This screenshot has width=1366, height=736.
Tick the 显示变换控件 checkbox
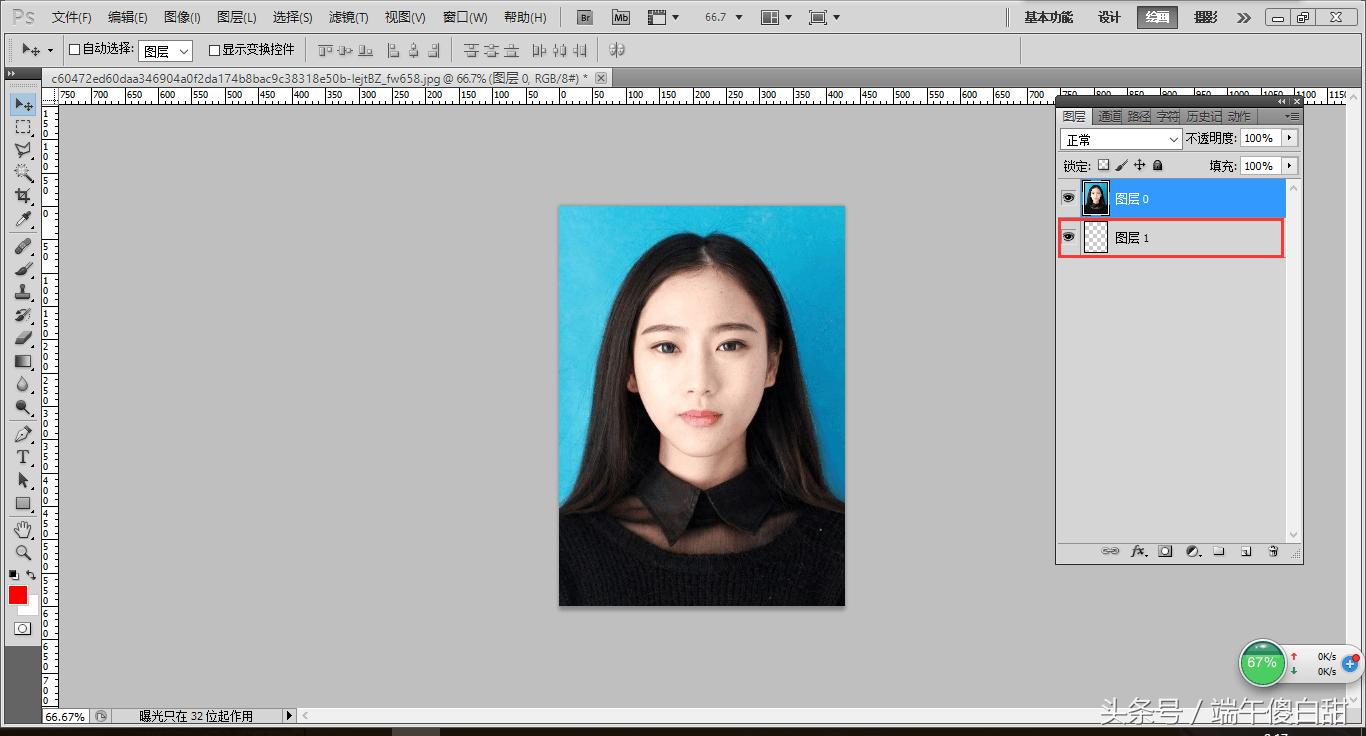(214, 50)
